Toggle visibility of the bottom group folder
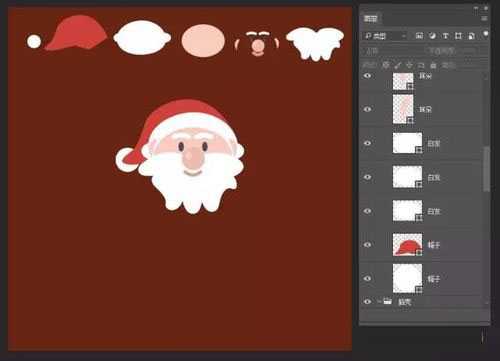The height and width of the screenshot is (361, 500). pos(368,302)
